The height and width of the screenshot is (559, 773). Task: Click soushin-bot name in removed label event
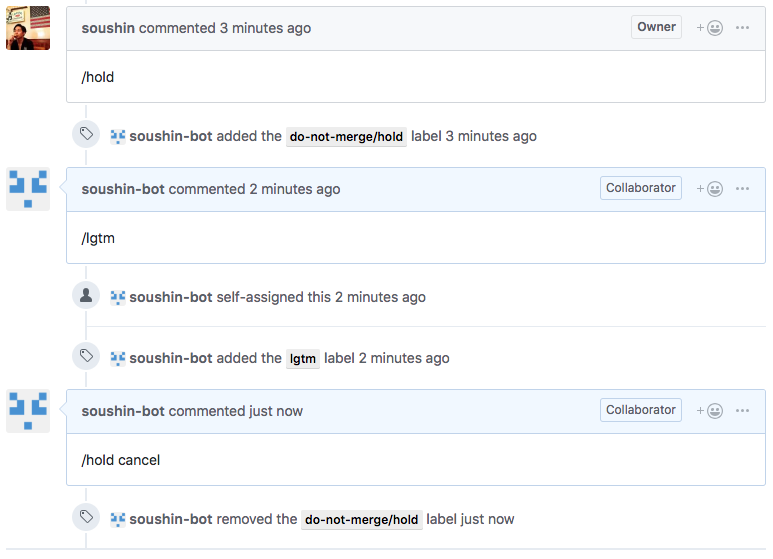click(x=171, y=519)
